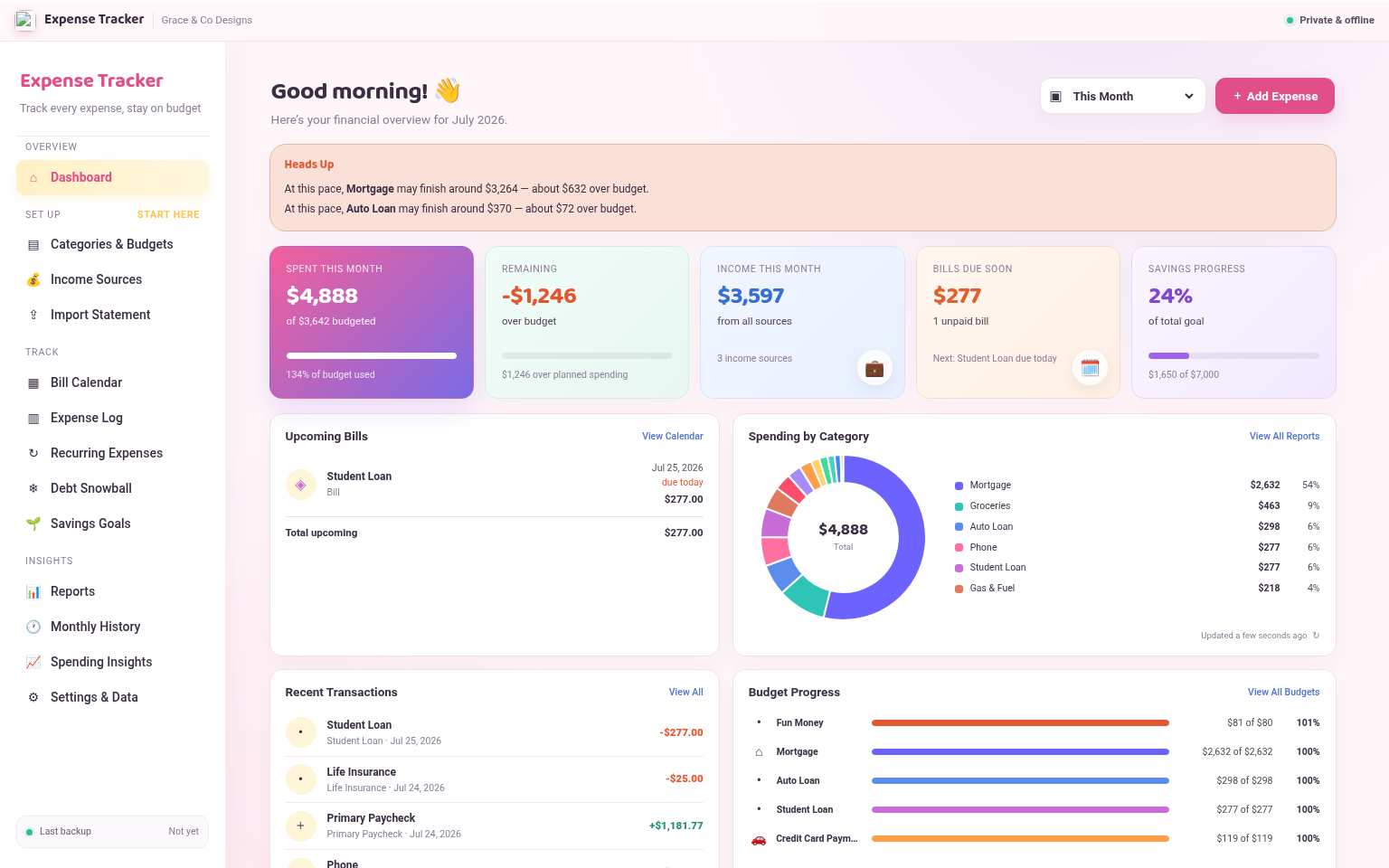Viewport: 1389px width, 868px height.
Task: Open View All Reports link
Action: [1284, 436]
